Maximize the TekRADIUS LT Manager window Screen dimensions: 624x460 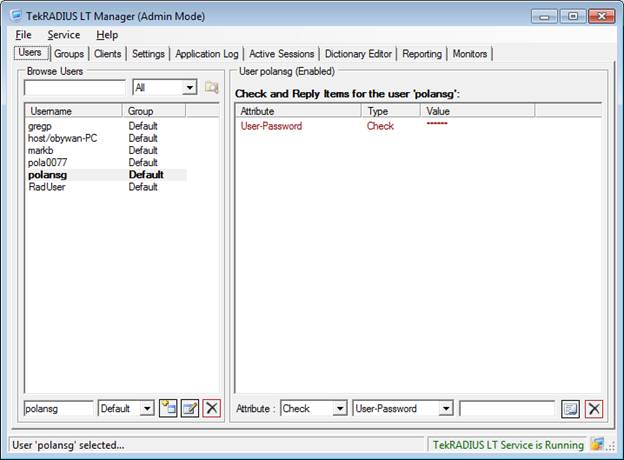tap(573, 16)
